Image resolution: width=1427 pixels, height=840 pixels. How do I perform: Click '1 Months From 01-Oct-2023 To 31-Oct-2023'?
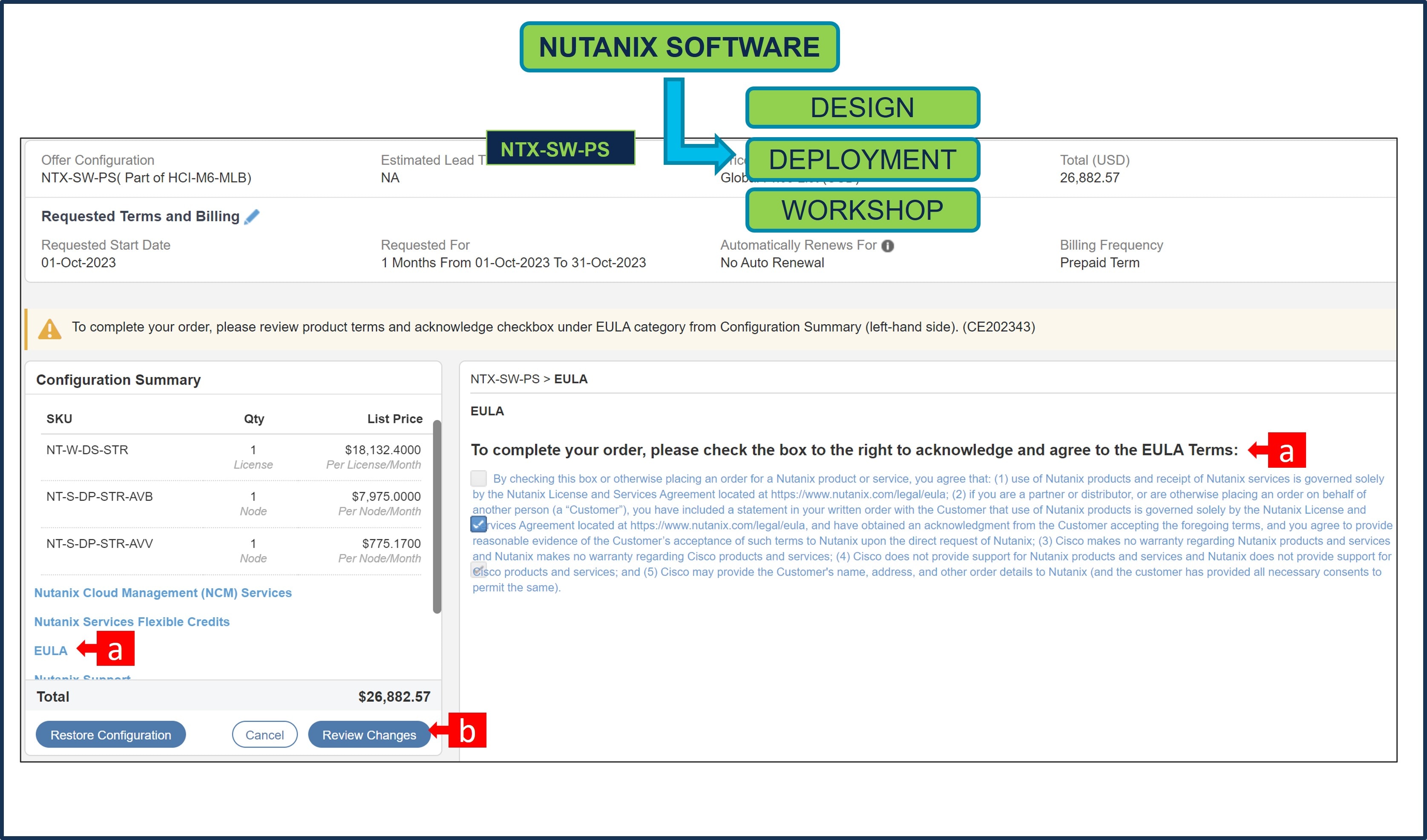(513, 263)
